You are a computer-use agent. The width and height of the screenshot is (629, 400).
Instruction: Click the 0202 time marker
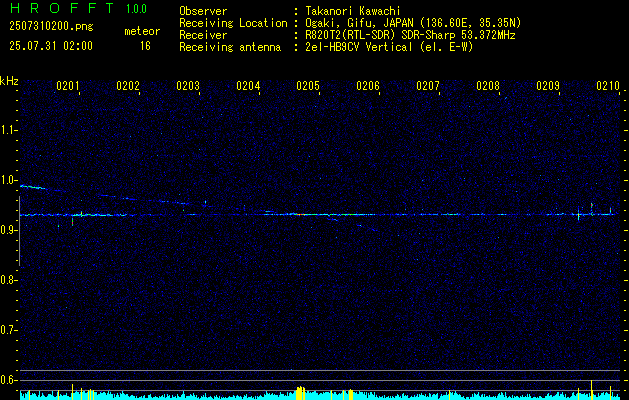[128, 86]
